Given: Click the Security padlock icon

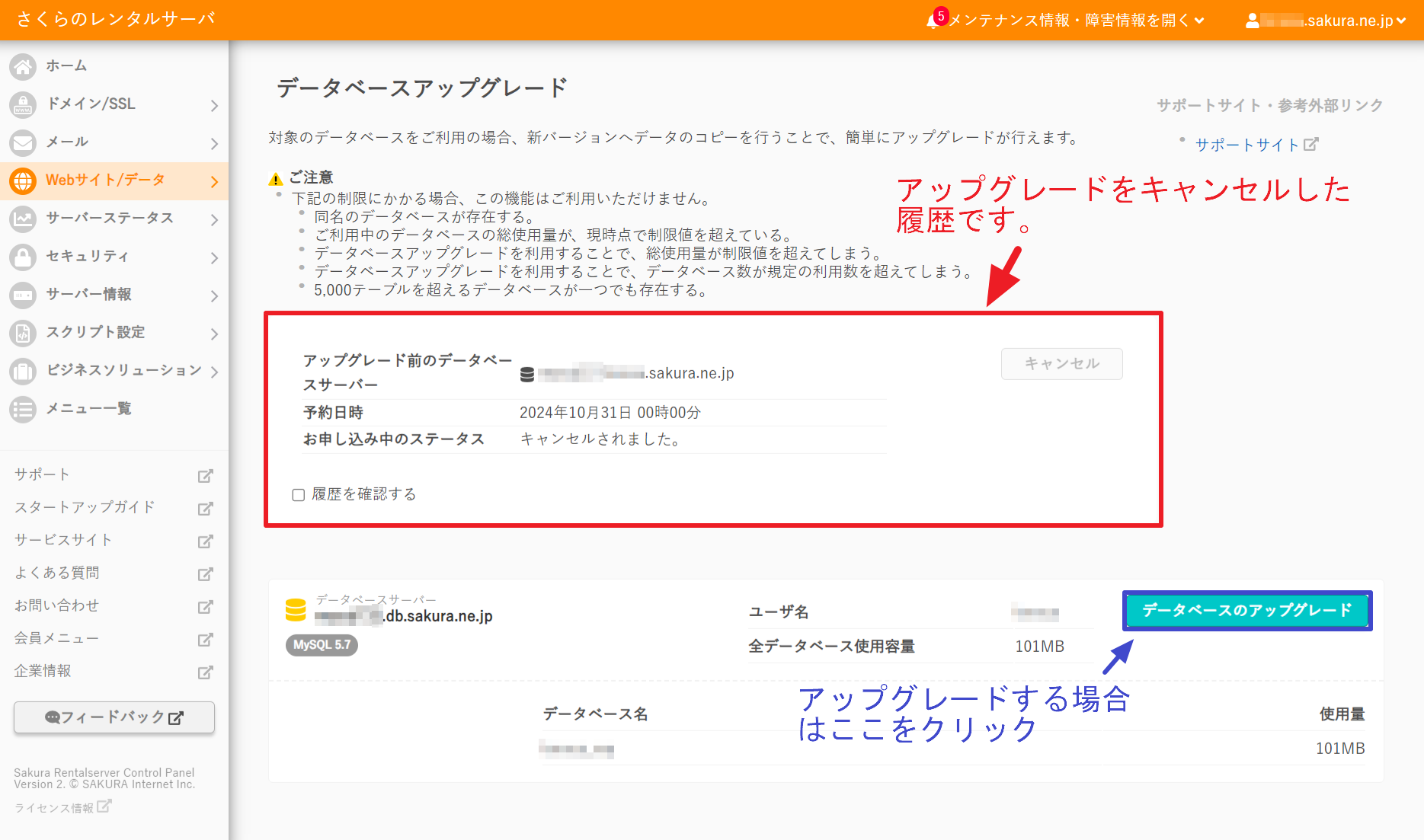Looking at the screenshot, I should 23,257.
